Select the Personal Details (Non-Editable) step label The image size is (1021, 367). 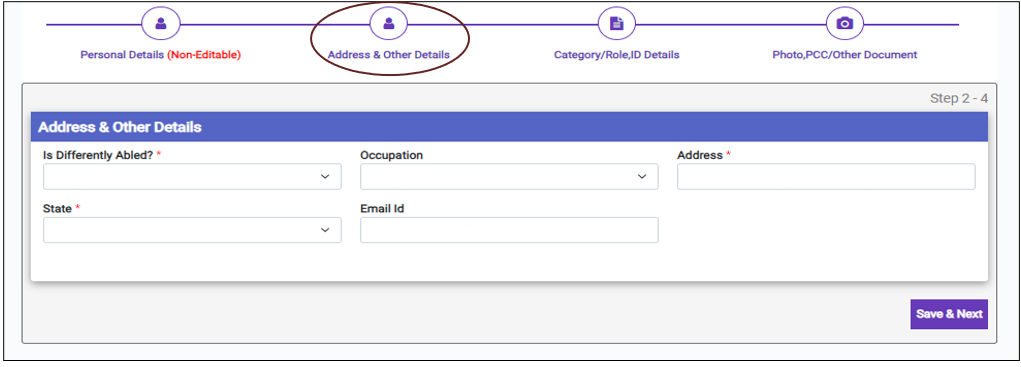tap(161, 55)
